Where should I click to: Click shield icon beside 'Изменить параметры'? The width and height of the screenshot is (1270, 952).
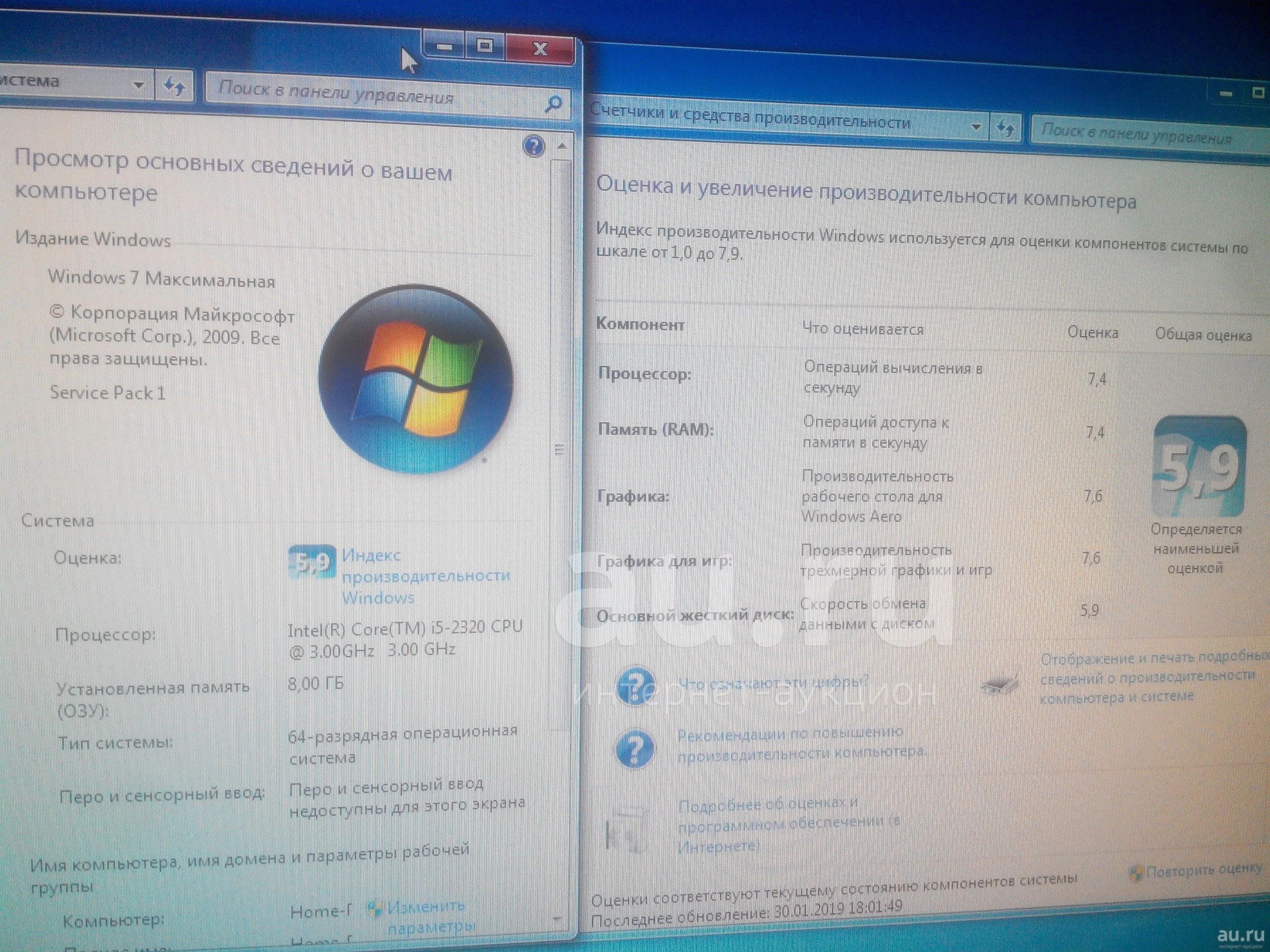[375, 908]
